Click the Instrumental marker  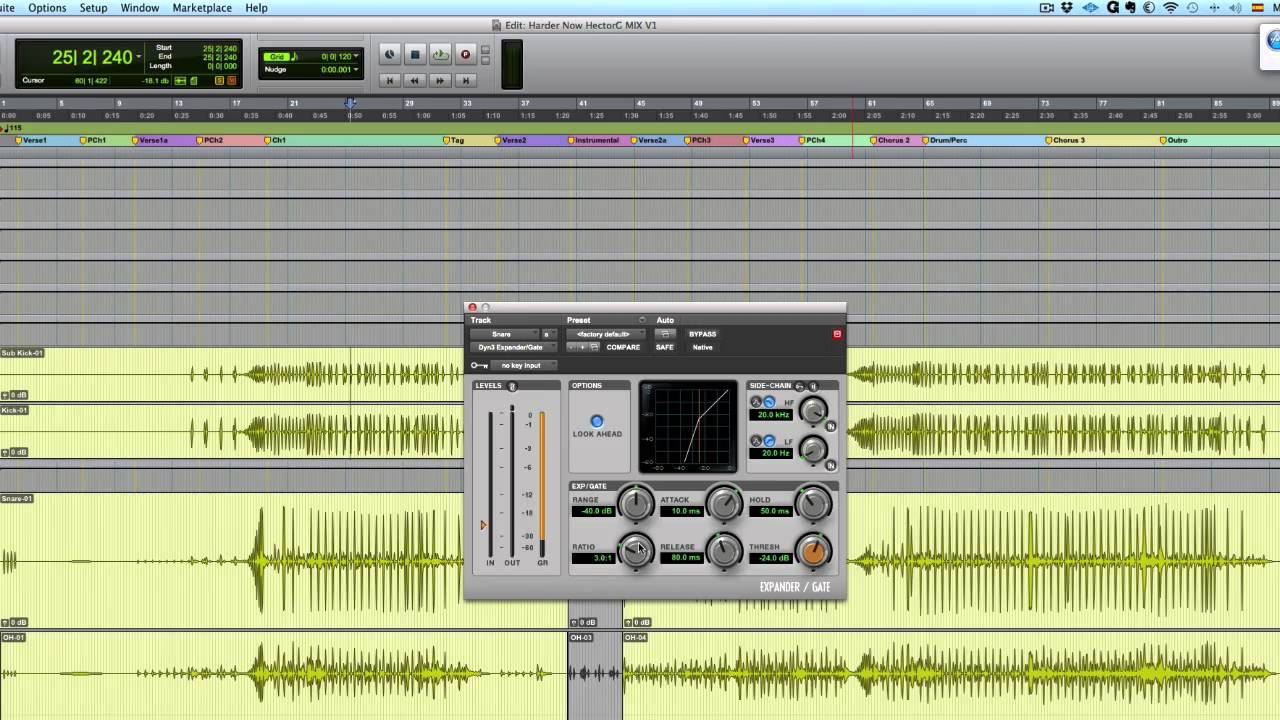coord(594,140)
